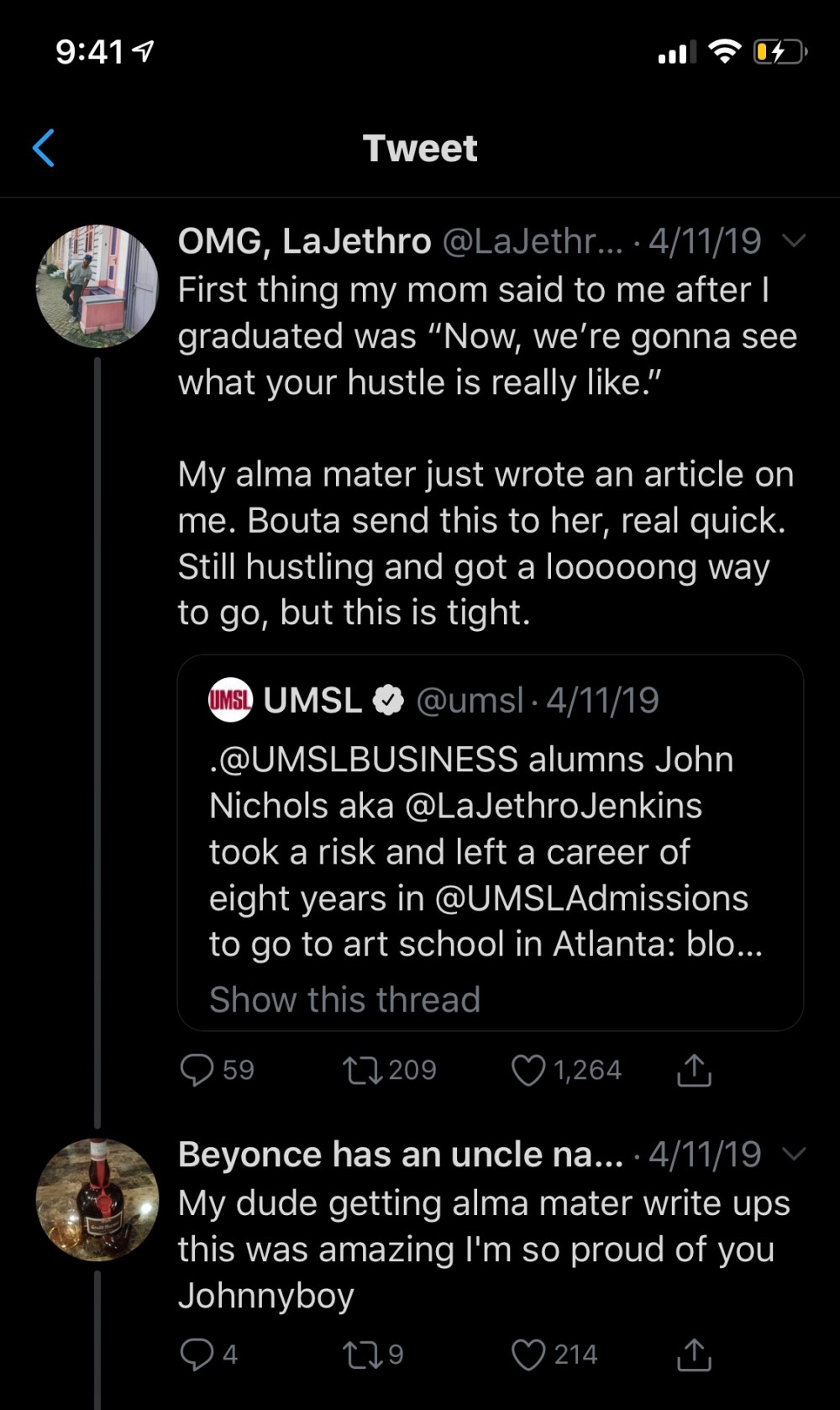The width and height of the screenshot is (840, 1410).
Task: Reply to LaJethro's tweet with 59 replies
Action: point(197,1070)
